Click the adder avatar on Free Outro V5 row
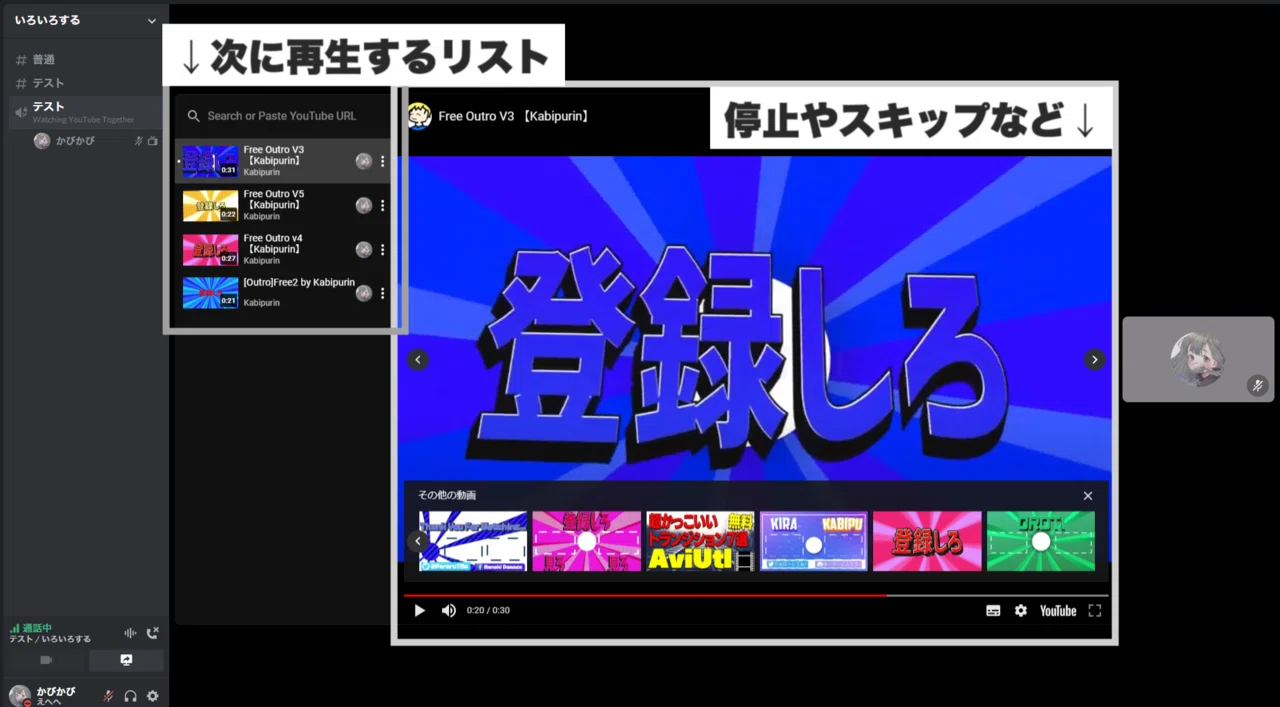Screen dimensions: 1280x707 [364, 205]
